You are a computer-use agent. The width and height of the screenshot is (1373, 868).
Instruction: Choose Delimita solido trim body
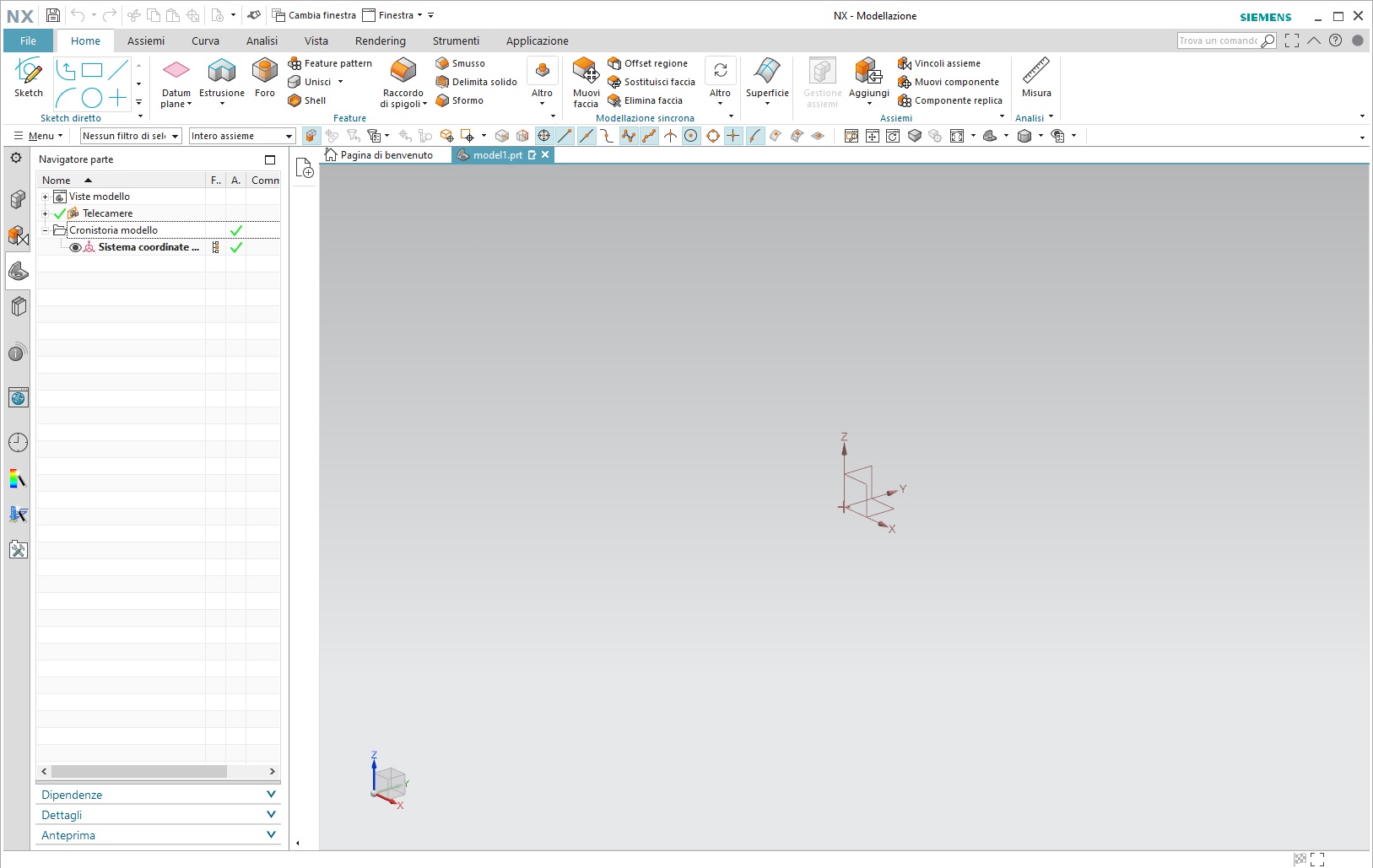477,82
